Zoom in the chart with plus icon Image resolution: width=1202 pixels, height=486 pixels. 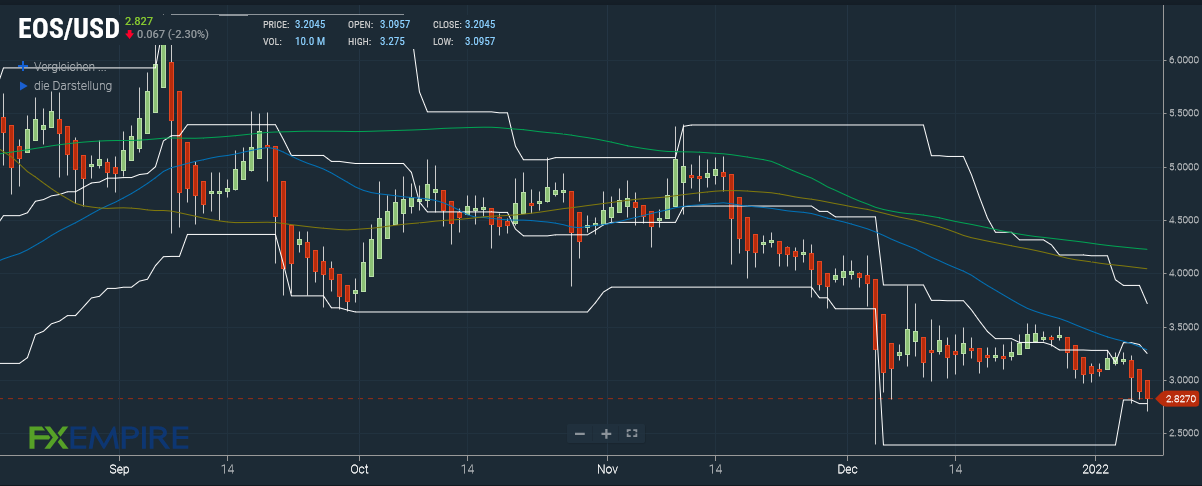tap(606, 433)
